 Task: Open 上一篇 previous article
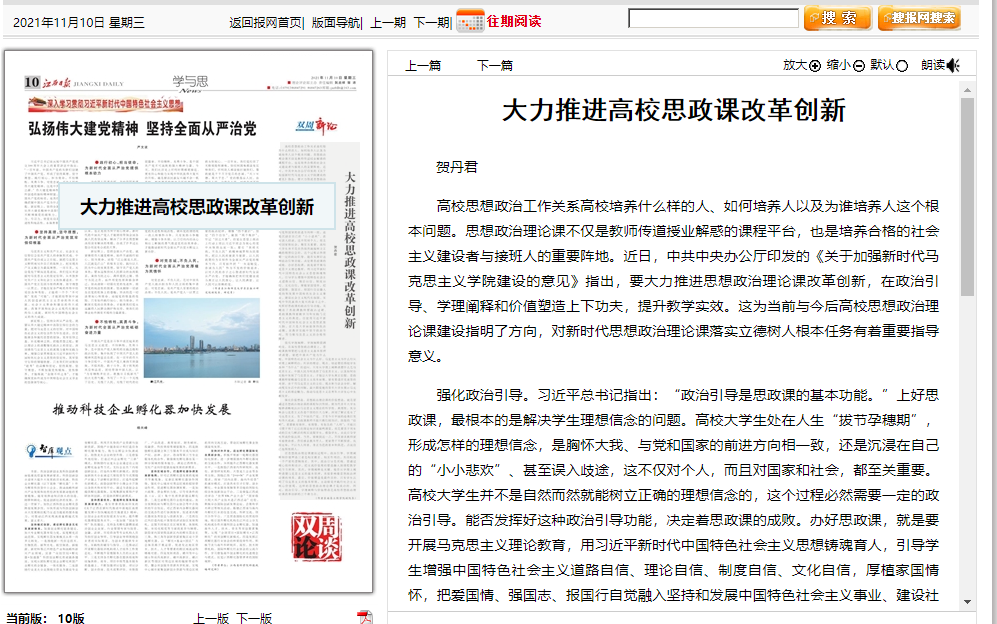coord(423,65)
